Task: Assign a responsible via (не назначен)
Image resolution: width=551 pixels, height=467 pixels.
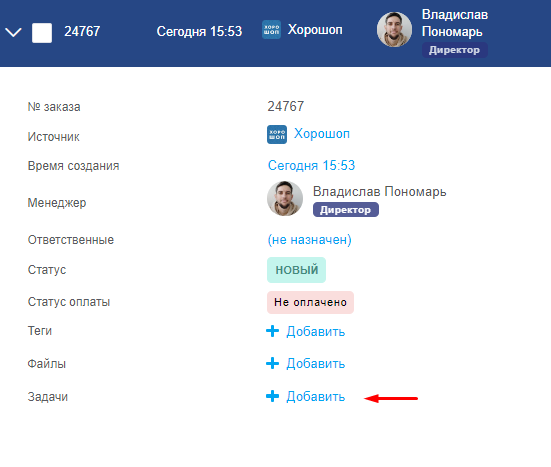Action: click(309, 240)
